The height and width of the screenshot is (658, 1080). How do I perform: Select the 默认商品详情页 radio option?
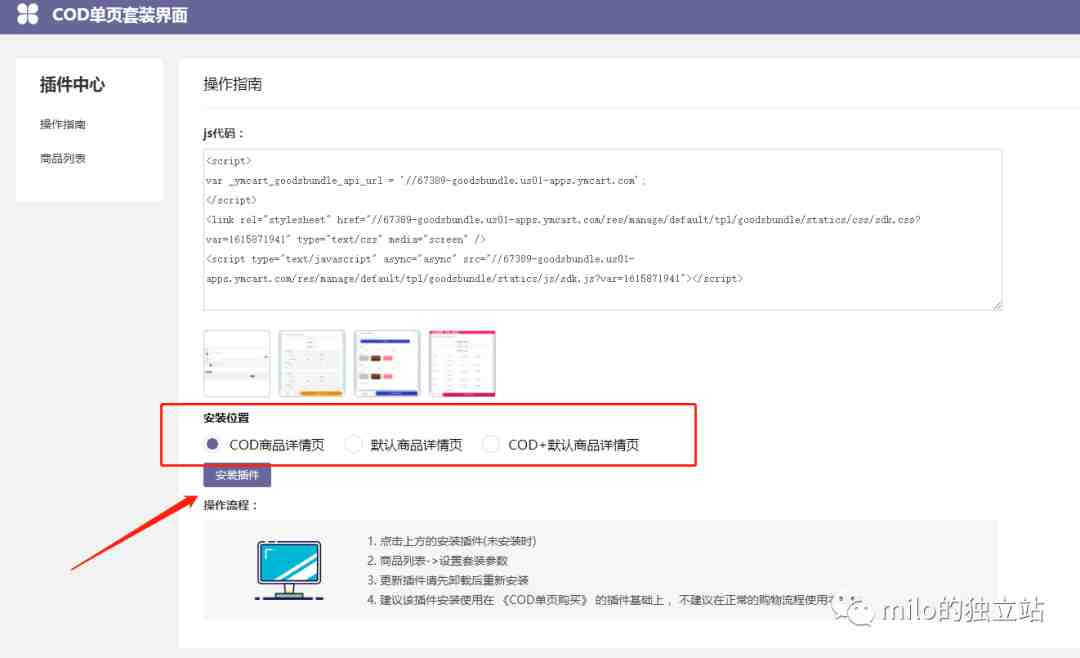[x=353, y=444]
